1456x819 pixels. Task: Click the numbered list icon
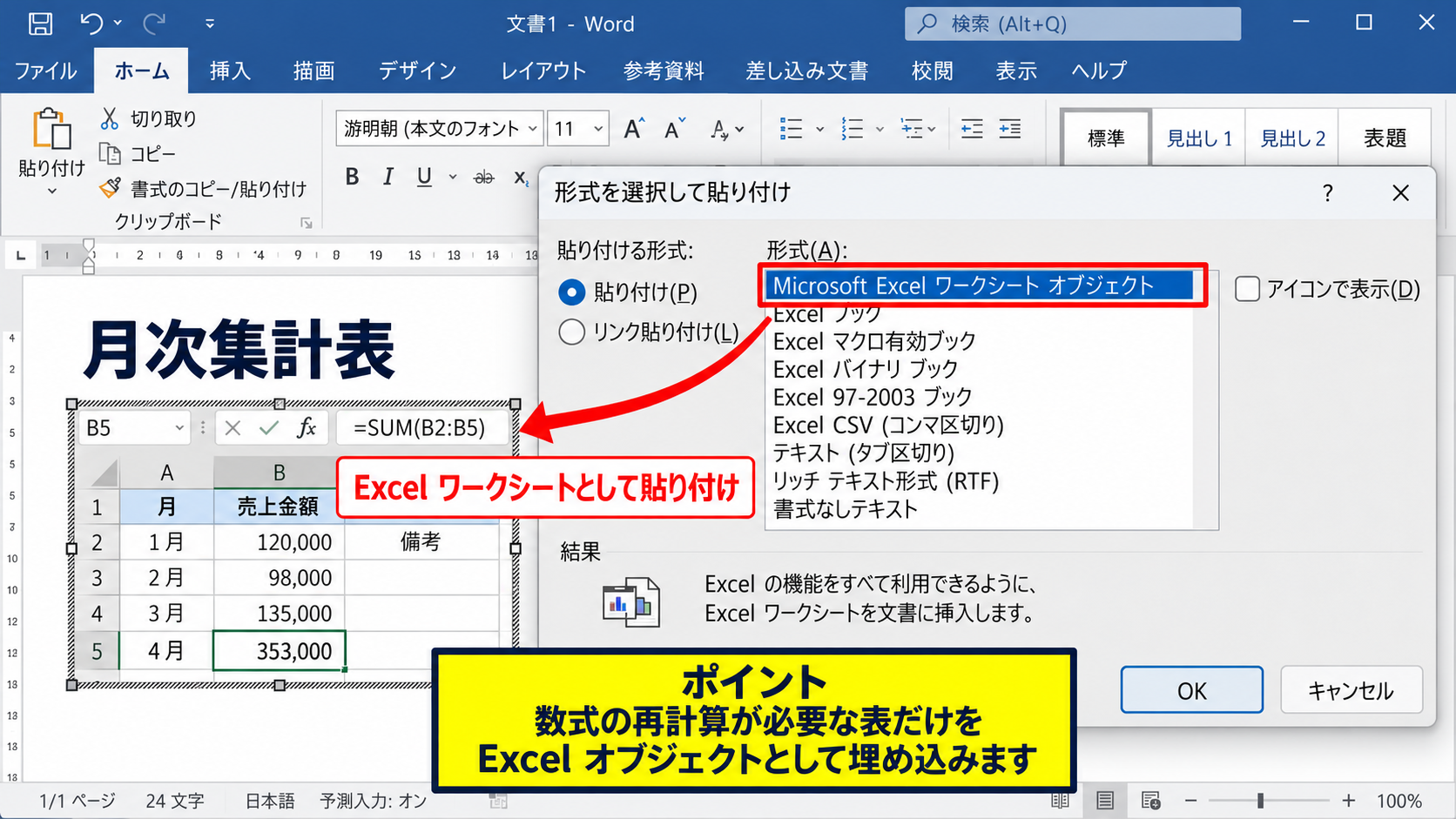(852, 130)
